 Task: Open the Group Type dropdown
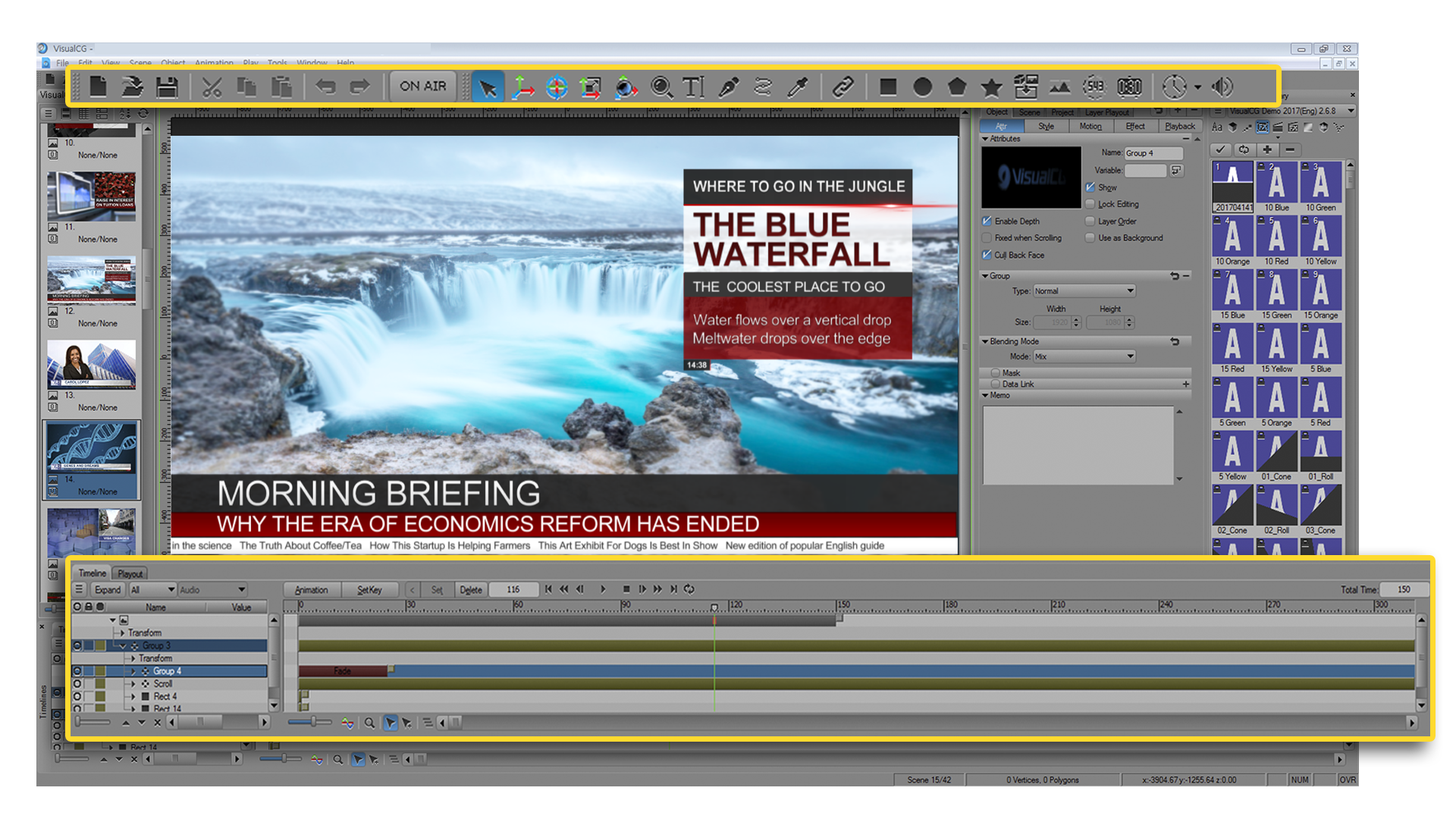pyautogui.click(x=1084, y=291)
